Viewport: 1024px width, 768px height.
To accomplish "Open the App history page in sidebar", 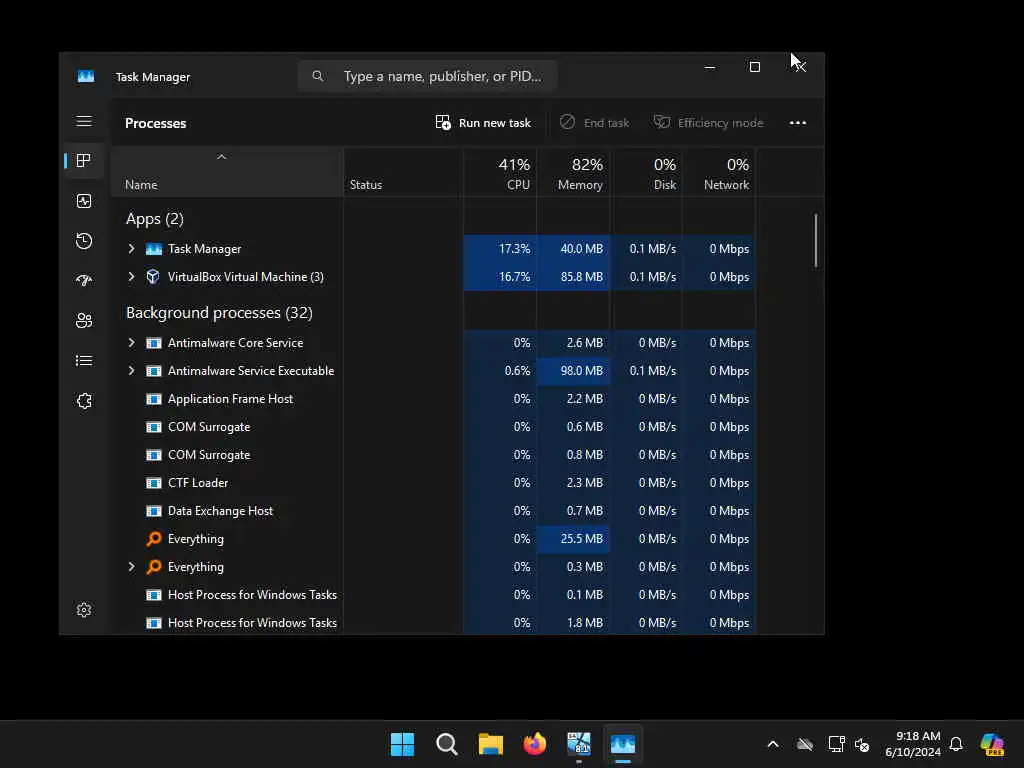I will pos(84,241).
